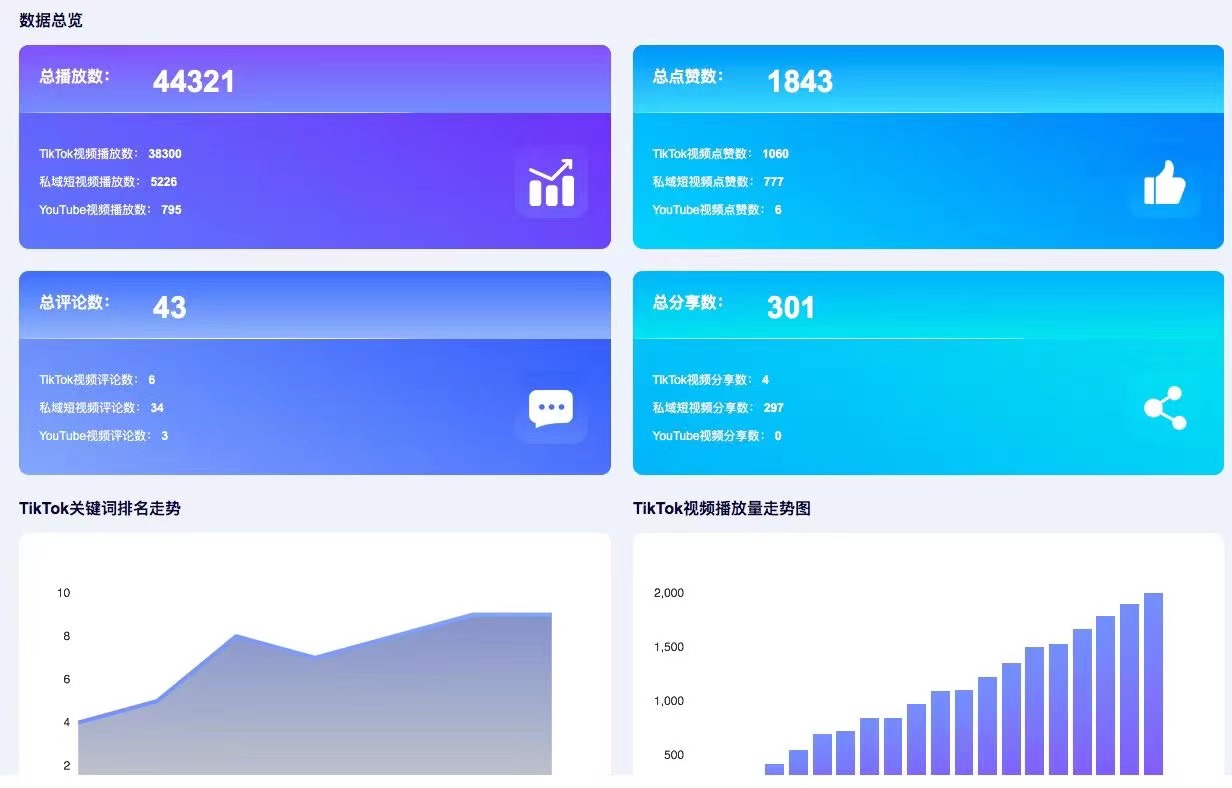Click the growth chart icon in plays card

(x=551, y=182)
